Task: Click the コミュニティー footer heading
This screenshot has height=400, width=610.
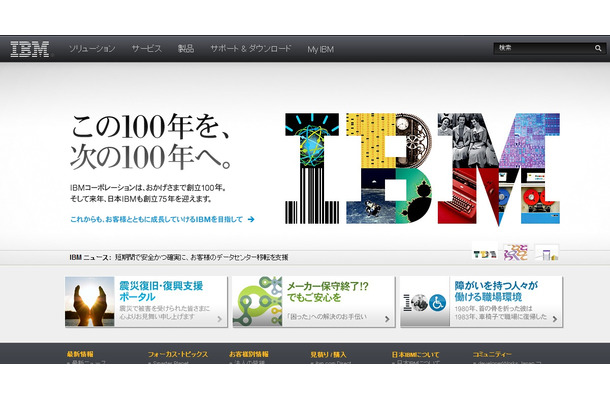Action: [492, 354]
